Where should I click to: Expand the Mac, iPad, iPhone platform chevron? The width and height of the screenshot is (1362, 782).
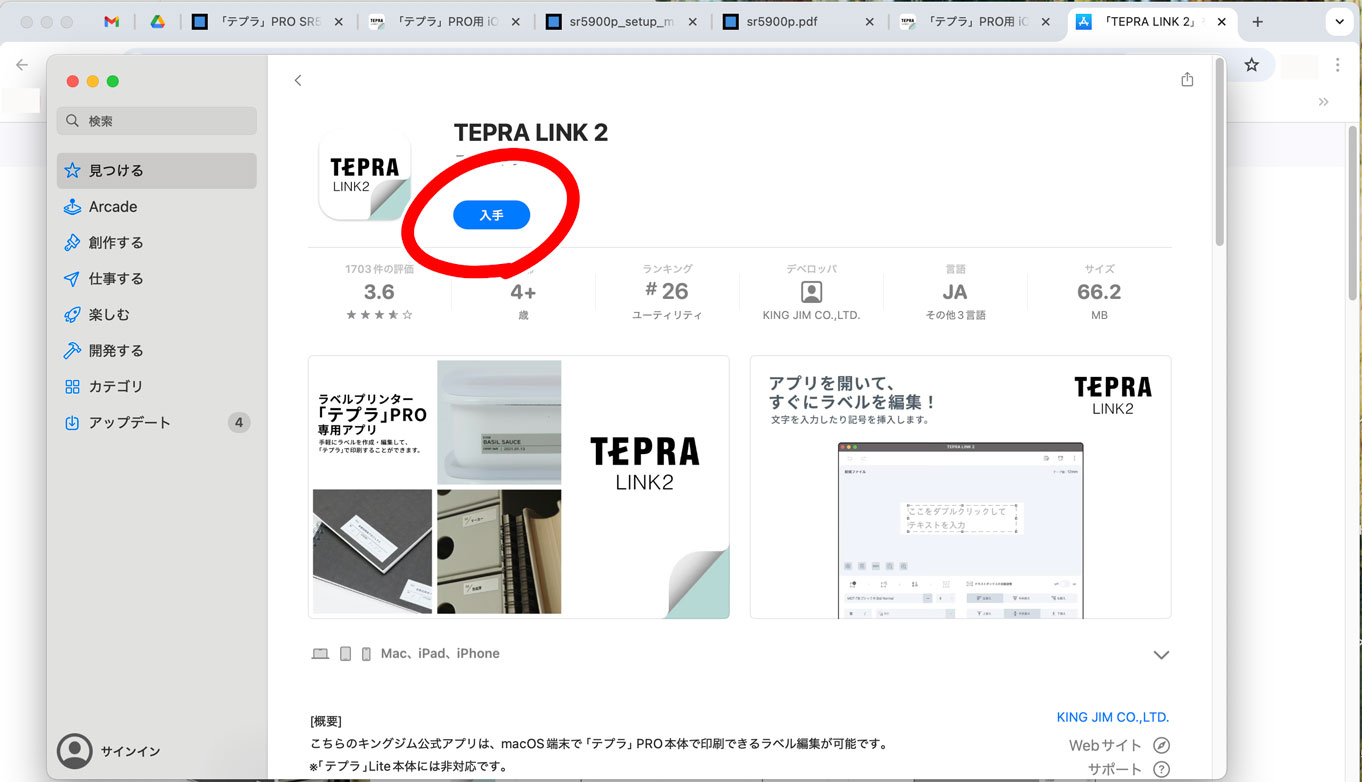1161,655
